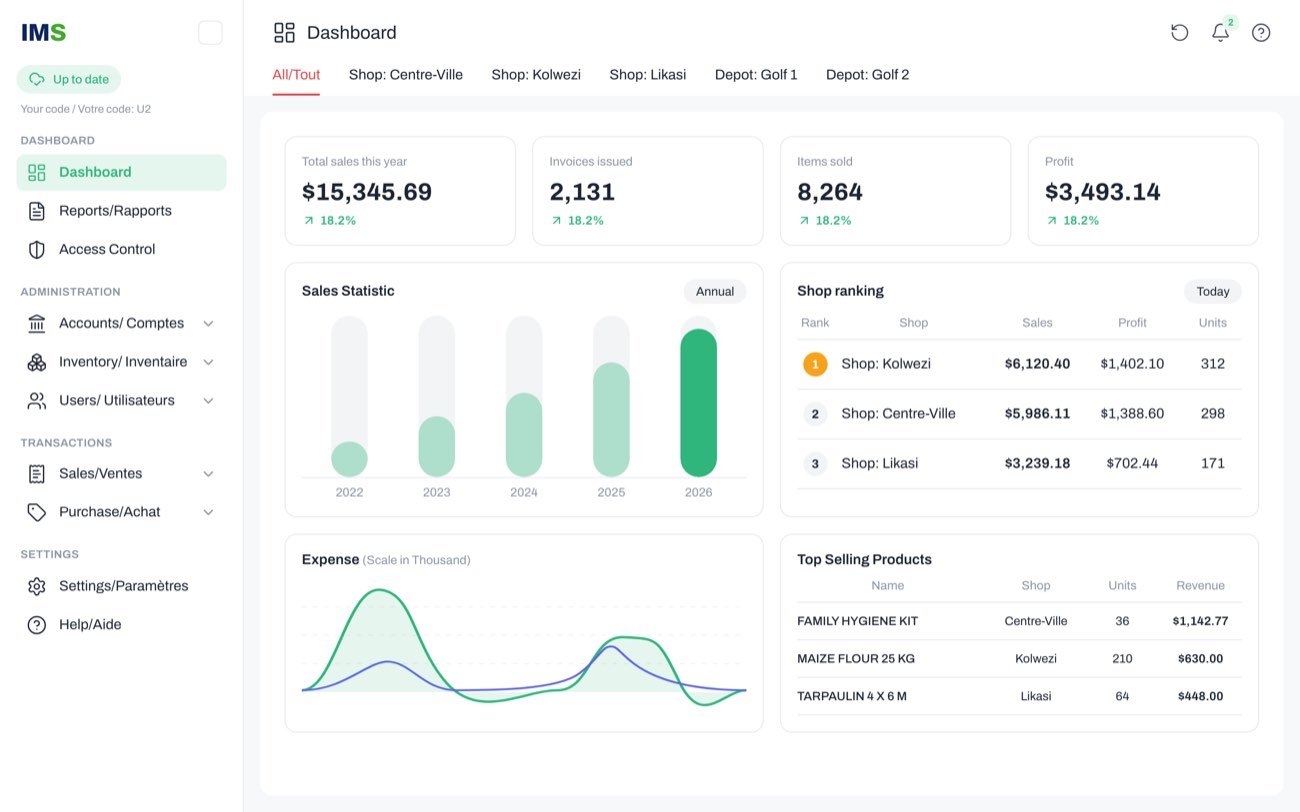Screen dimensions: 1300x812
Task: Open the Dashboard sidebar item
Action: 121,172
